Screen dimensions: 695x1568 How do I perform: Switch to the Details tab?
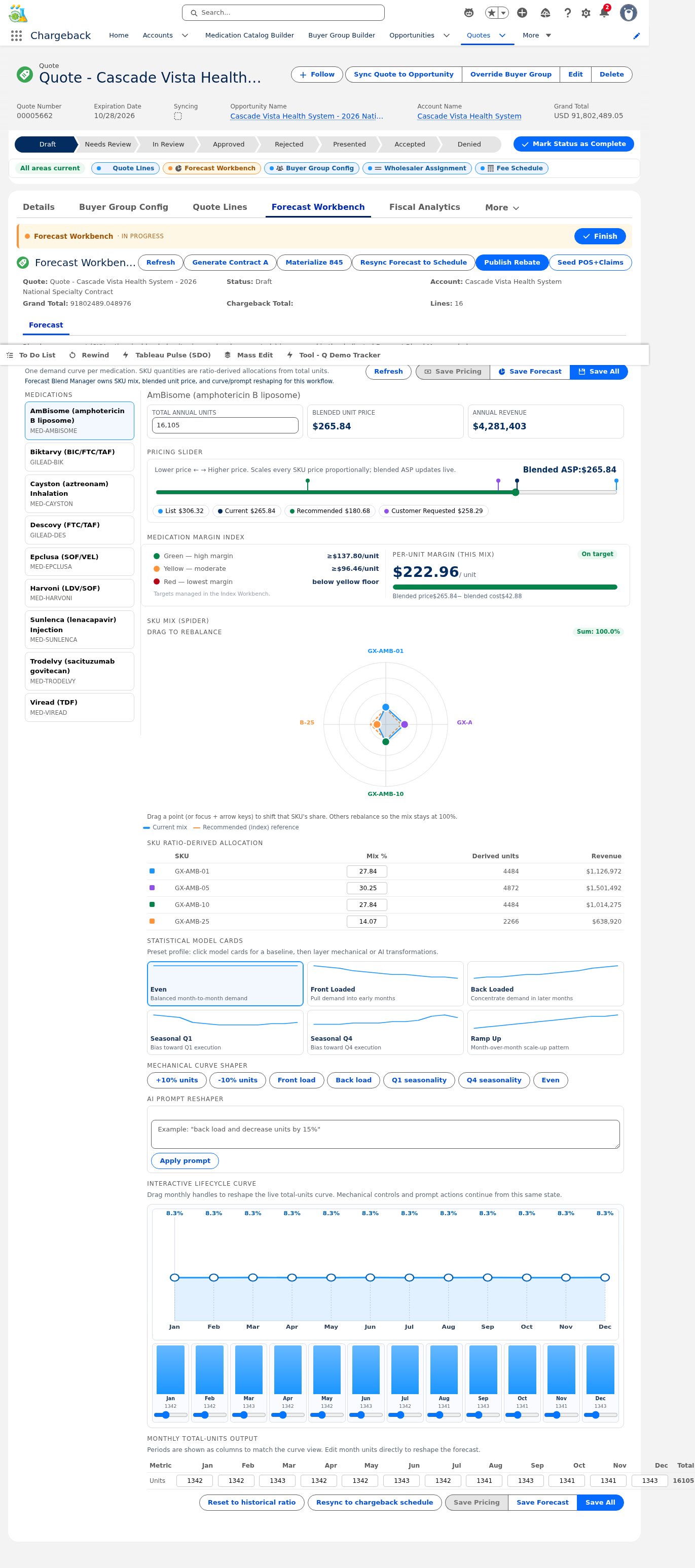click(39, 207)
